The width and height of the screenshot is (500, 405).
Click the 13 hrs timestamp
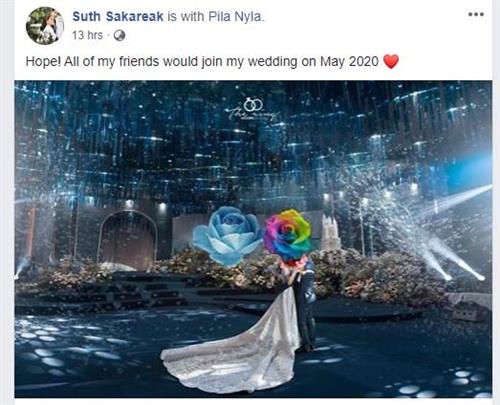point(87,35)
